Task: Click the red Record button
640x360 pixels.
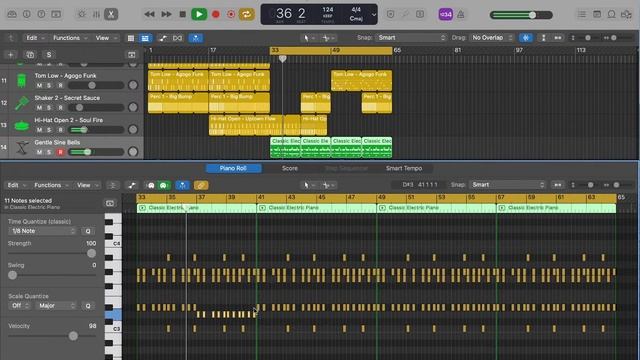Action: (216, 14)
